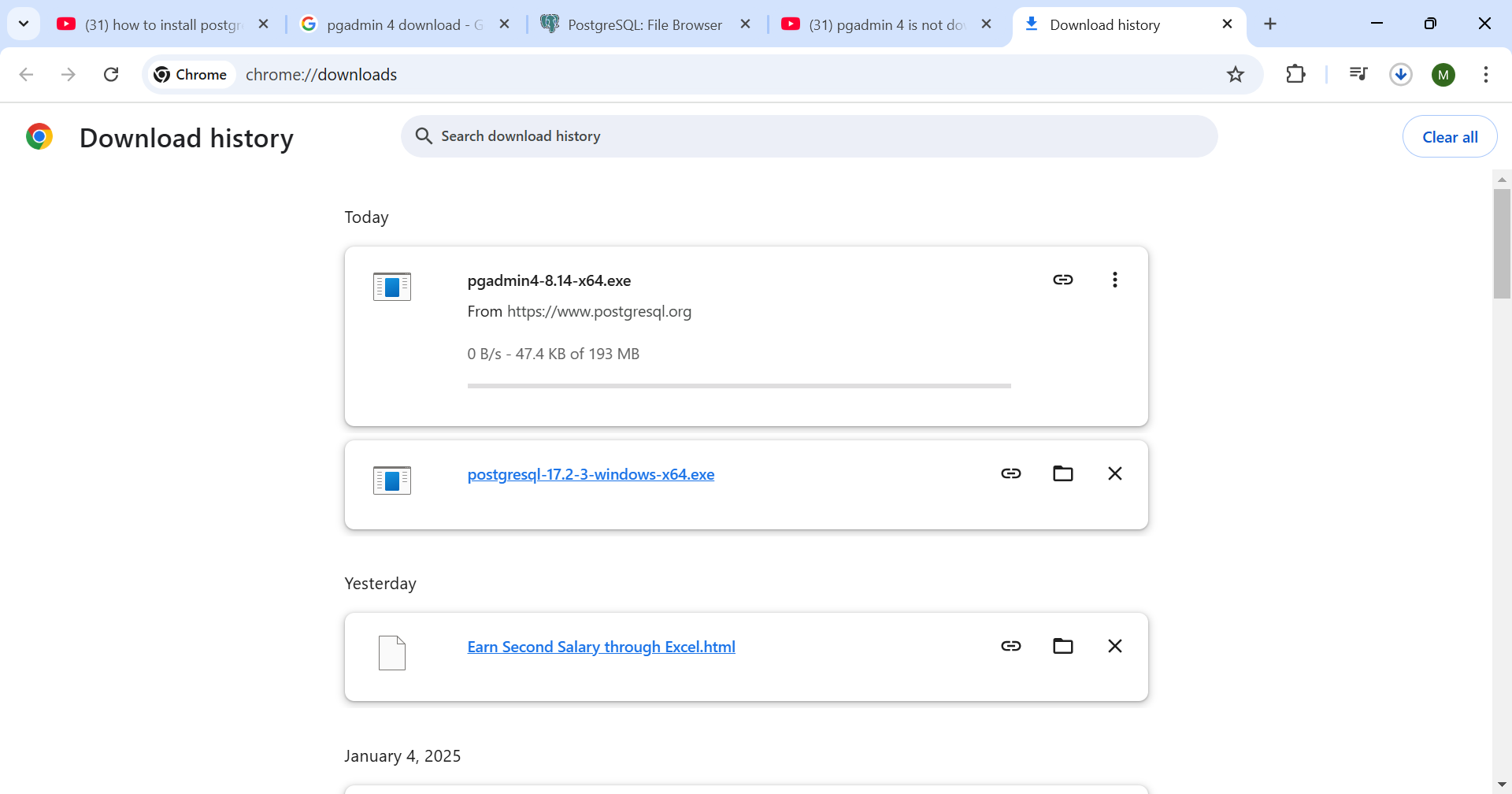The image size is (1512, 794).
Task: Remove Earn Second Salary entry from list
Action: coord(1114,646)
